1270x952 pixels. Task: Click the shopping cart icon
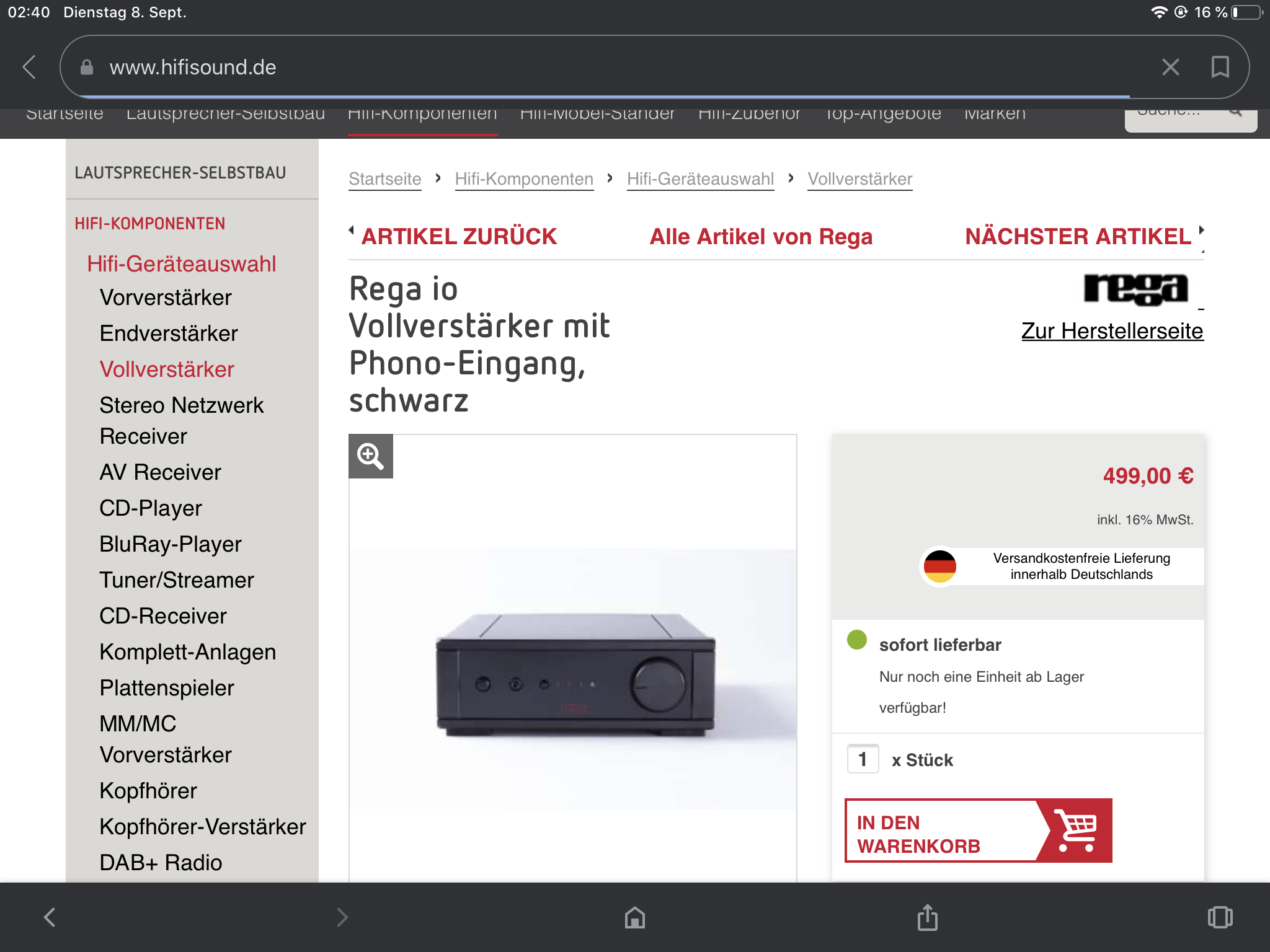click(x=1077, y=831)
